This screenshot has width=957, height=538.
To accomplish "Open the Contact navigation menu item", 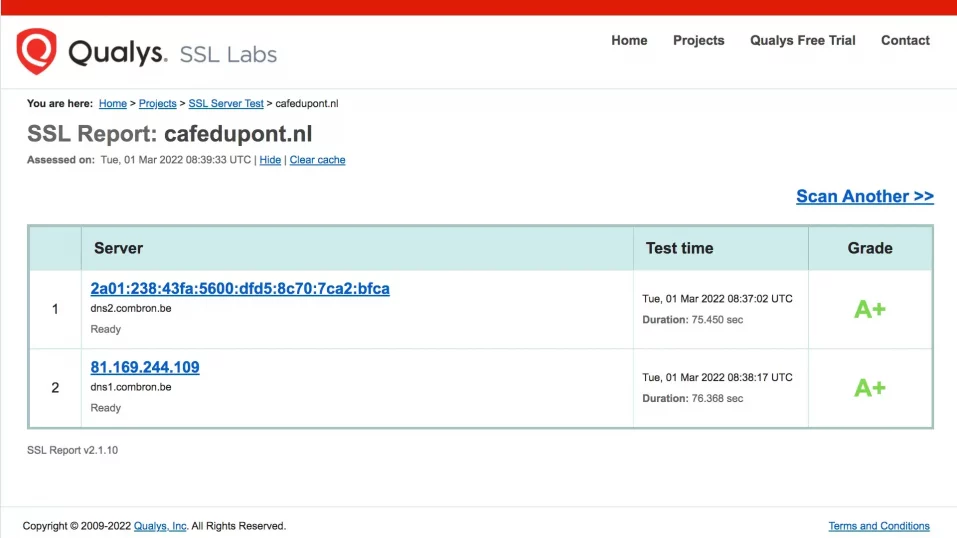I will pyautogui.click(x=905, y=40).
